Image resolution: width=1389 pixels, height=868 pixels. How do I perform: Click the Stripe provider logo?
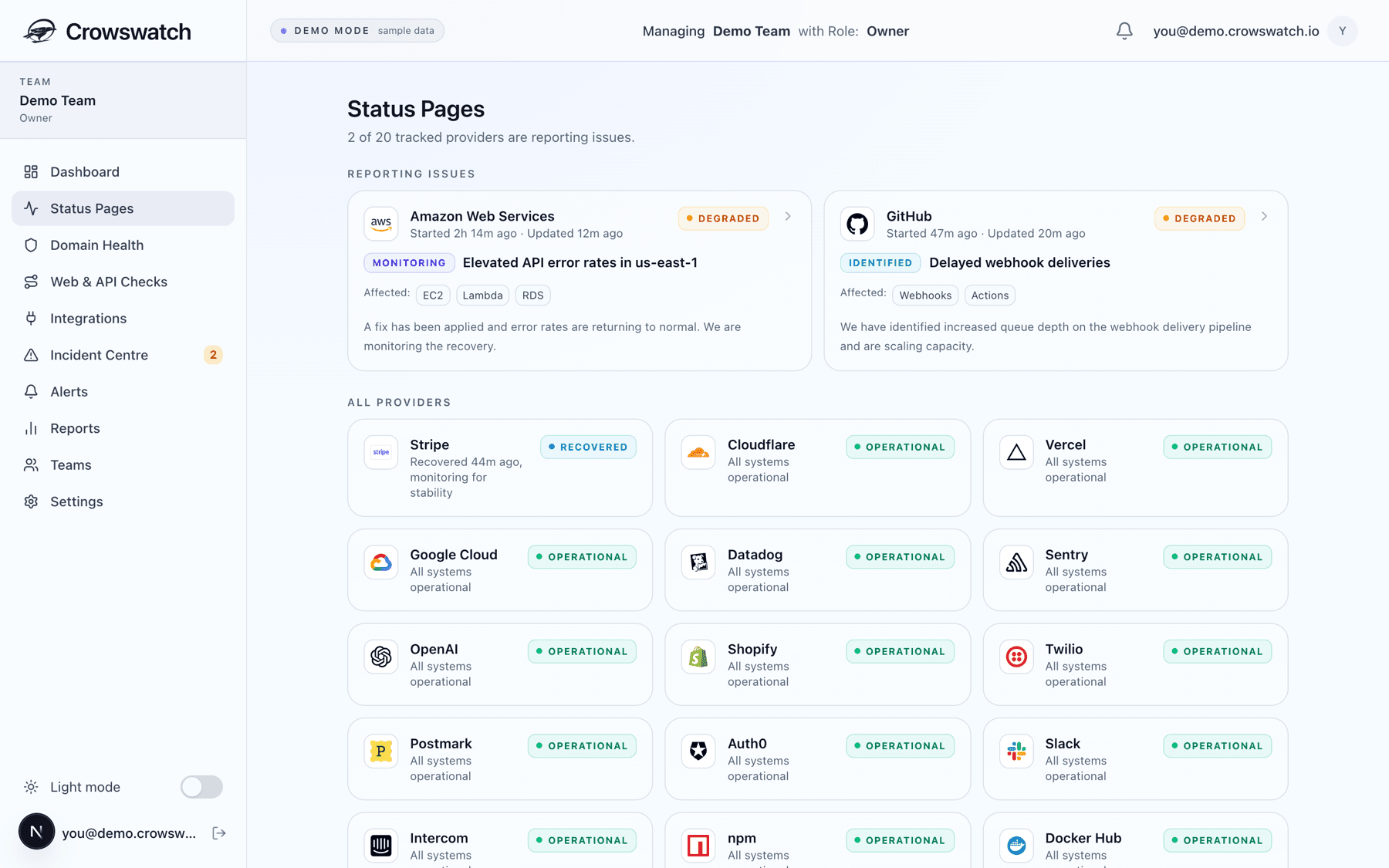click(x=381, y=452)
